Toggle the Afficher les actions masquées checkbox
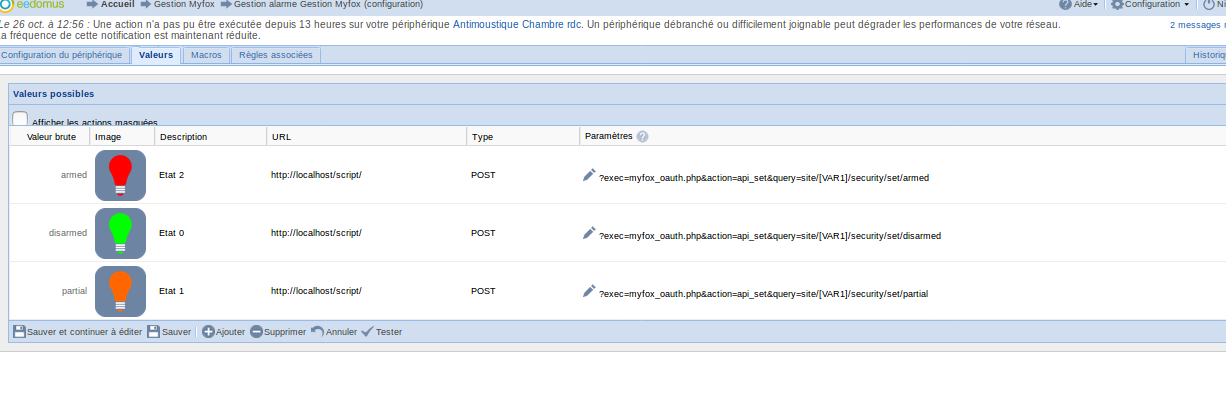The height and width of the screenshot is (401, 1226). [x=20, y=119]
